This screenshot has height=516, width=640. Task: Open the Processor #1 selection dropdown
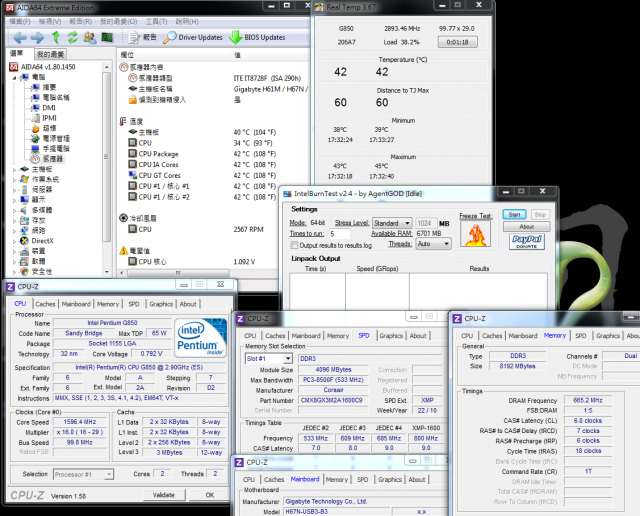point(83,474)
